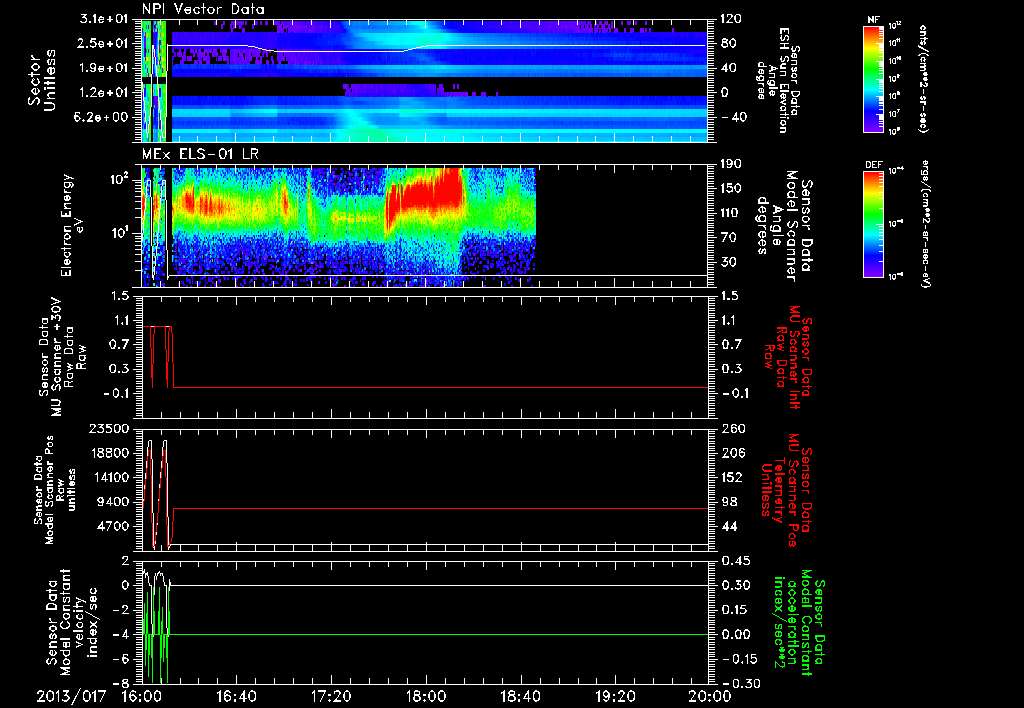1024x708 pixels.
Task: Click the 16:00 time axis tick
Action: click(142, 696)
